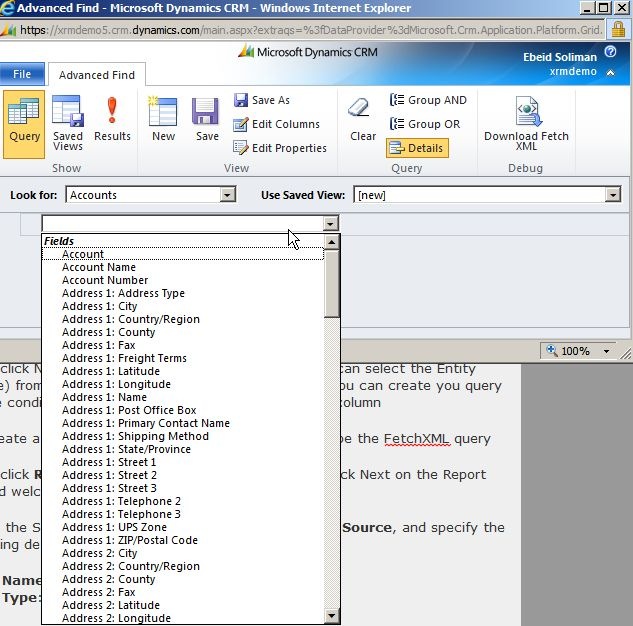Image resolution: width=633 pixels, height=626 pixels.
Task: Pick Address 2: City
Action: pos(183,553)
